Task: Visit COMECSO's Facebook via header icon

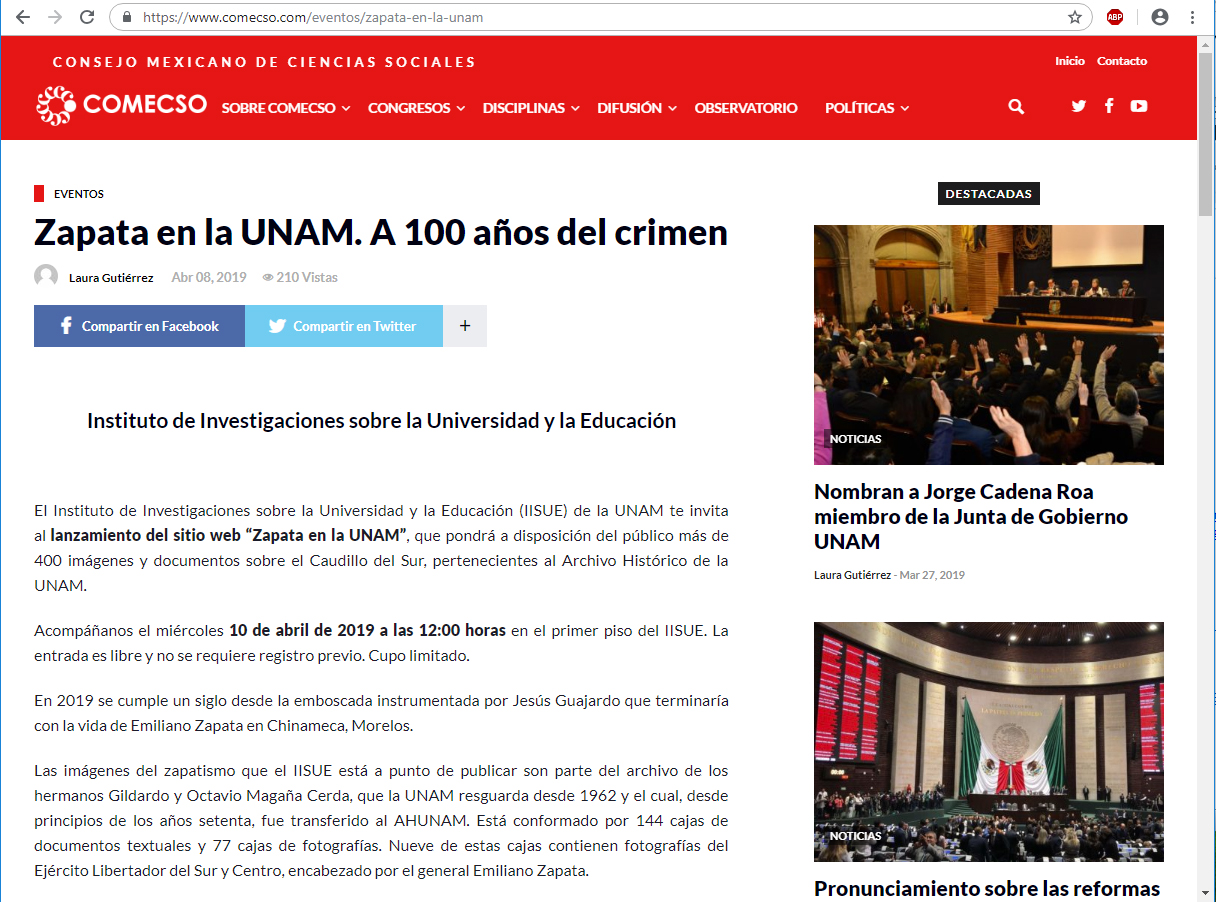Action: pyautogui.click(x=1109, y=106)
